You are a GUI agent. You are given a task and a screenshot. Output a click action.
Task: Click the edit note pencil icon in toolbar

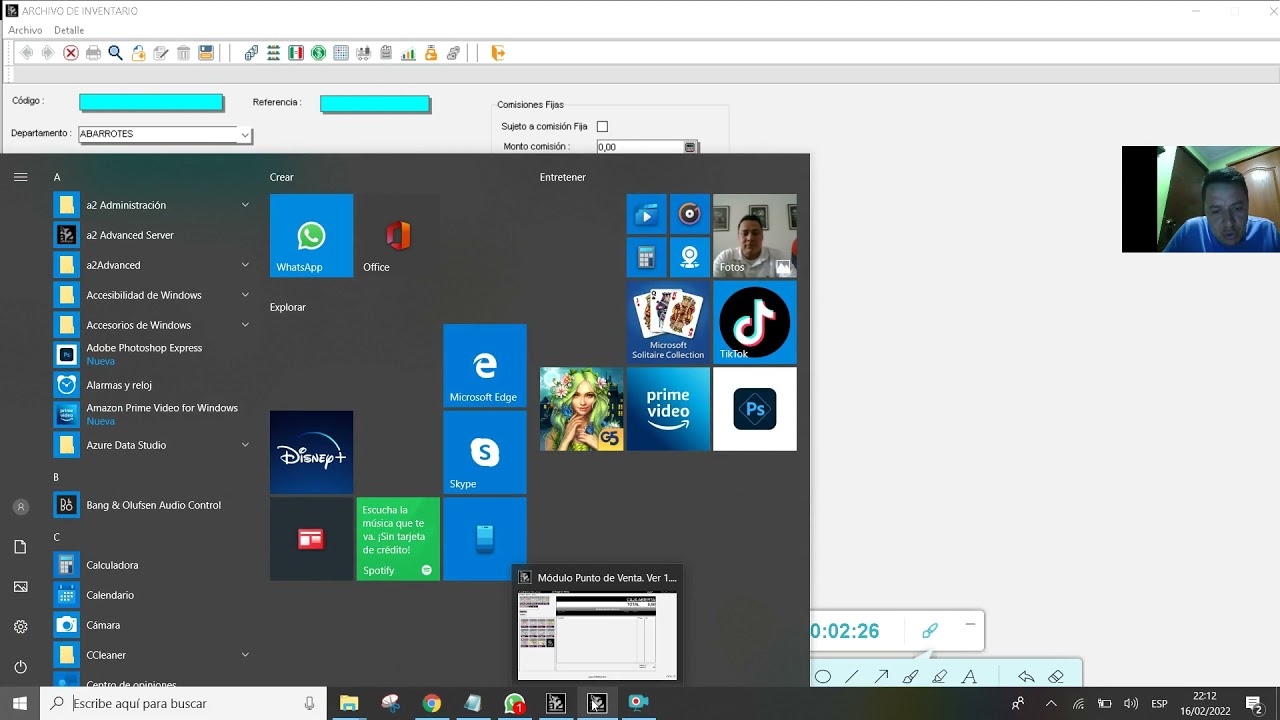161,53
